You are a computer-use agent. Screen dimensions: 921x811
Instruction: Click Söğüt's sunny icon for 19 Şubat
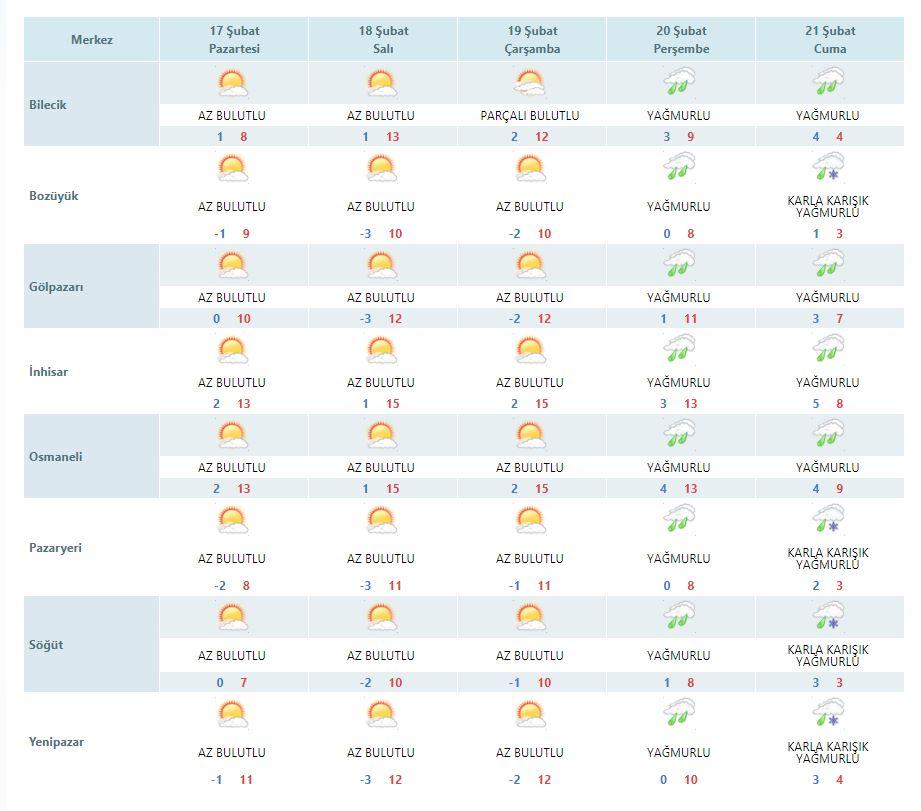coord(530,617)
